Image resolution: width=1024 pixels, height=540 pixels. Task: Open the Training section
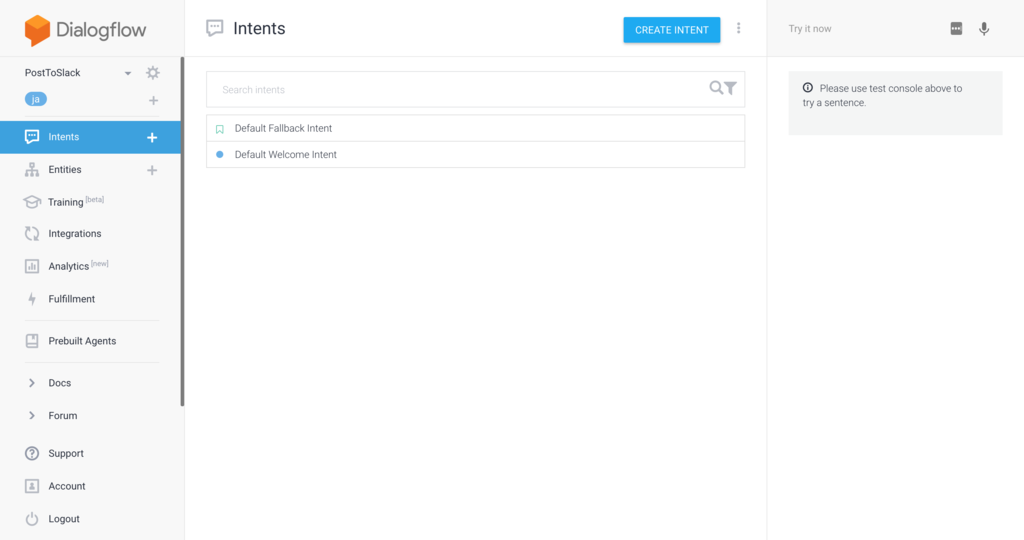pos(65,202)
